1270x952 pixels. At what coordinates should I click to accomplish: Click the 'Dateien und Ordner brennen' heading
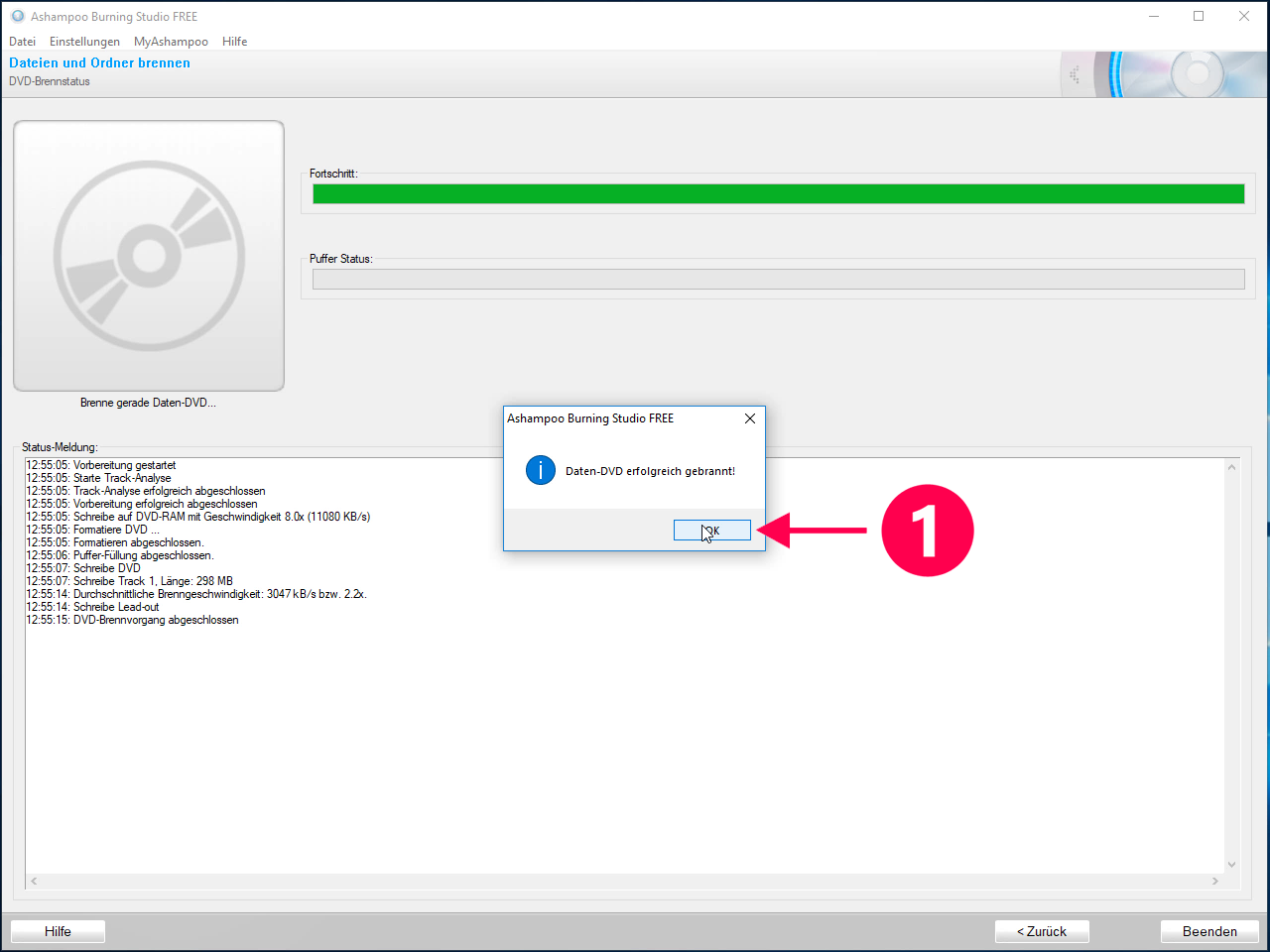(99, 62)
